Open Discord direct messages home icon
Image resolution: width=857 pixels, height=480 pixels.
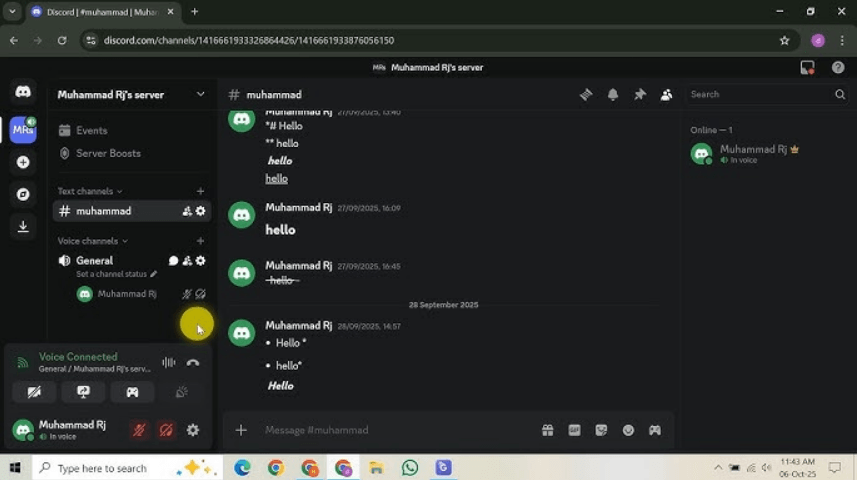point(23,92)
